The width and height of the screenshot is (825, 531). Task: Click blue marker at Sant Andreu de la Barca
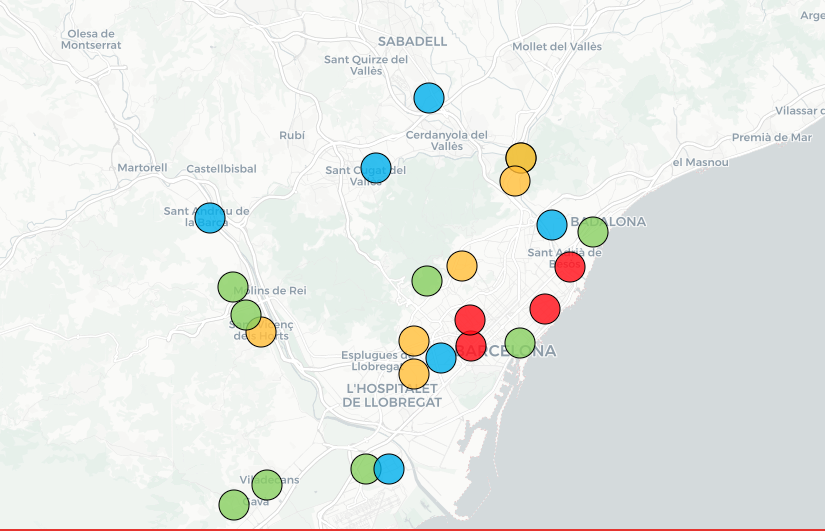[210, 217]
